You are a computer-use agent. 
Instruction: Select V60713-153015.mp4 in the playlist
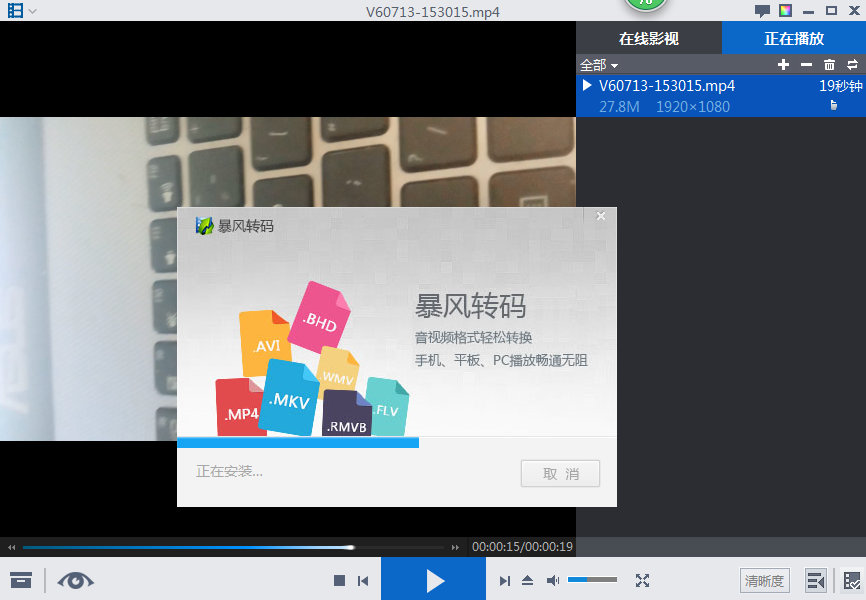pos(721,96)
